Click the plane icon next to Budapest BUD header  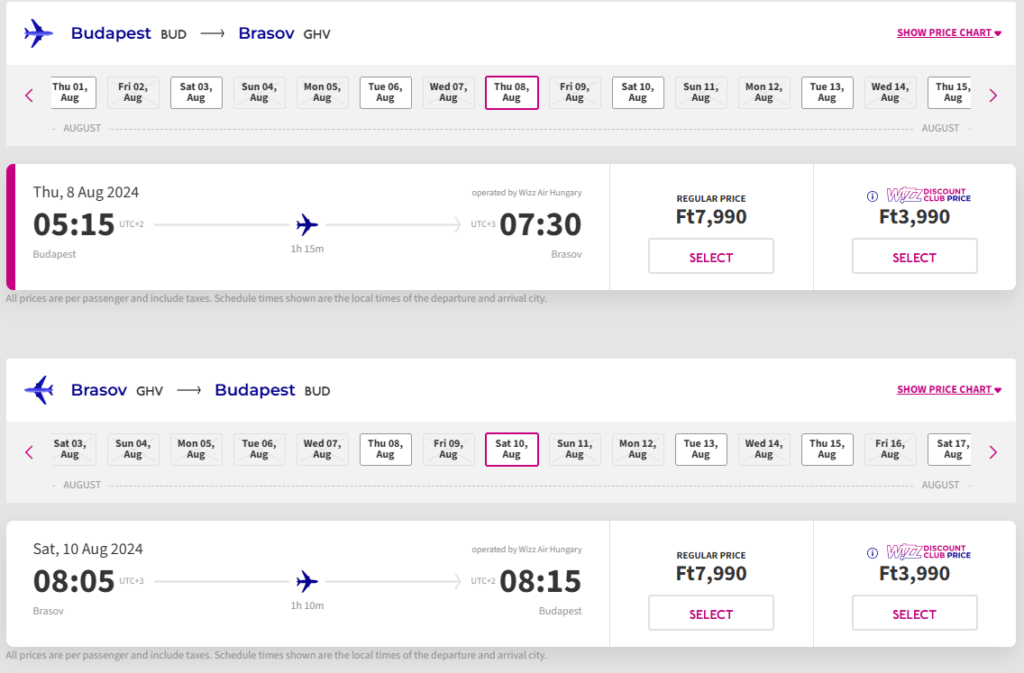coord(38,33)
